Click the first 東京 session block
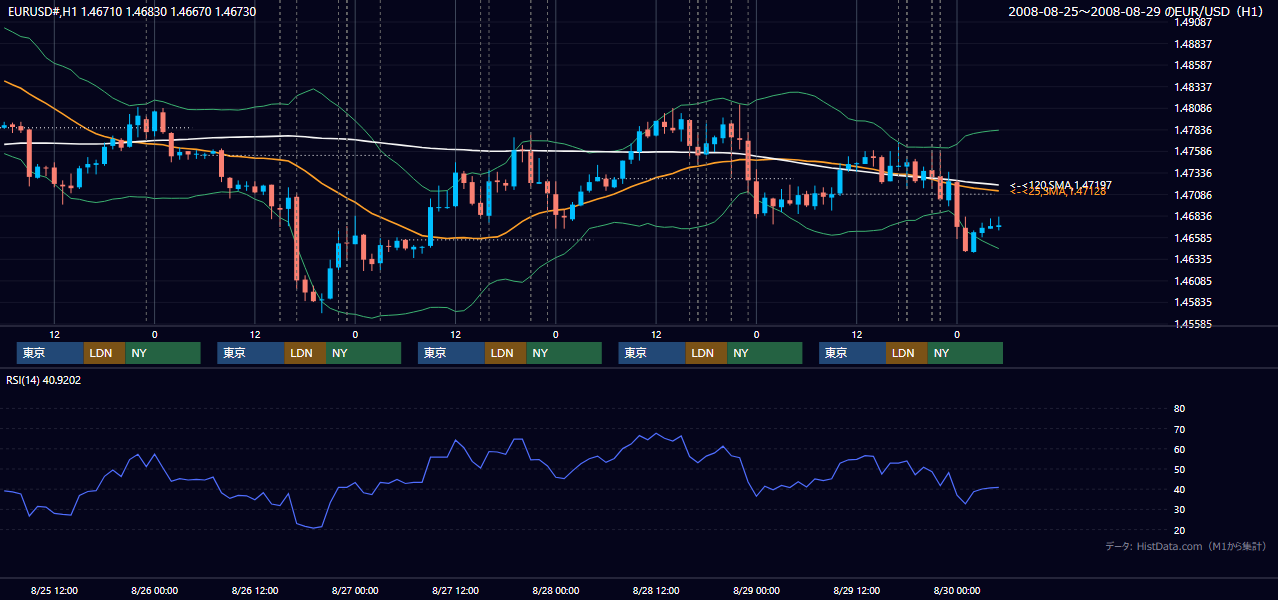Viewport: 1278px width, 600px height. [50, 353]
